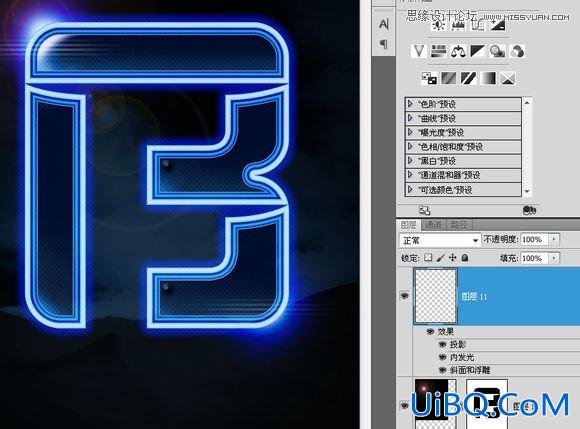Viewport: 580px width, 429px height.
Task: Click the 图层 11 layer name
Action: pyautogui.click(x=474, y=297)
